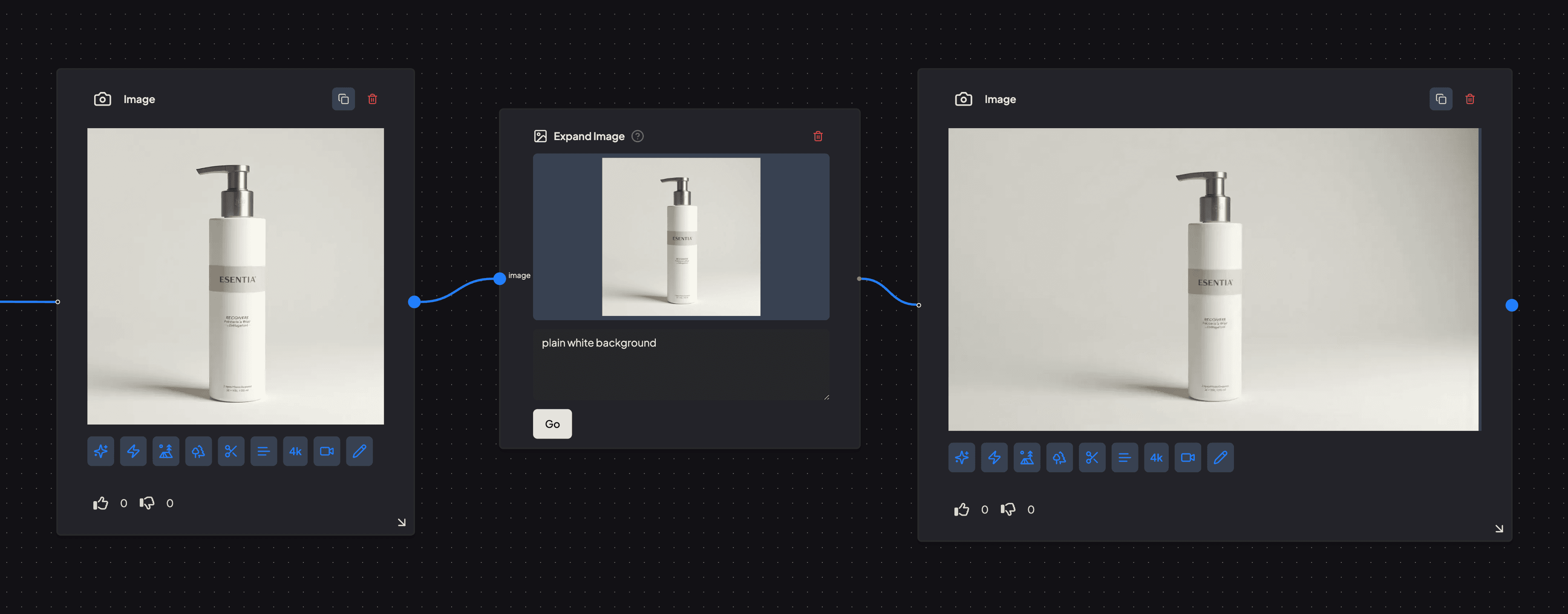Image resolution: width=1568 pixels, height=614 pixels.
Task: Open the pencil edit tool on left node
Action: click(x=359, y=451)
